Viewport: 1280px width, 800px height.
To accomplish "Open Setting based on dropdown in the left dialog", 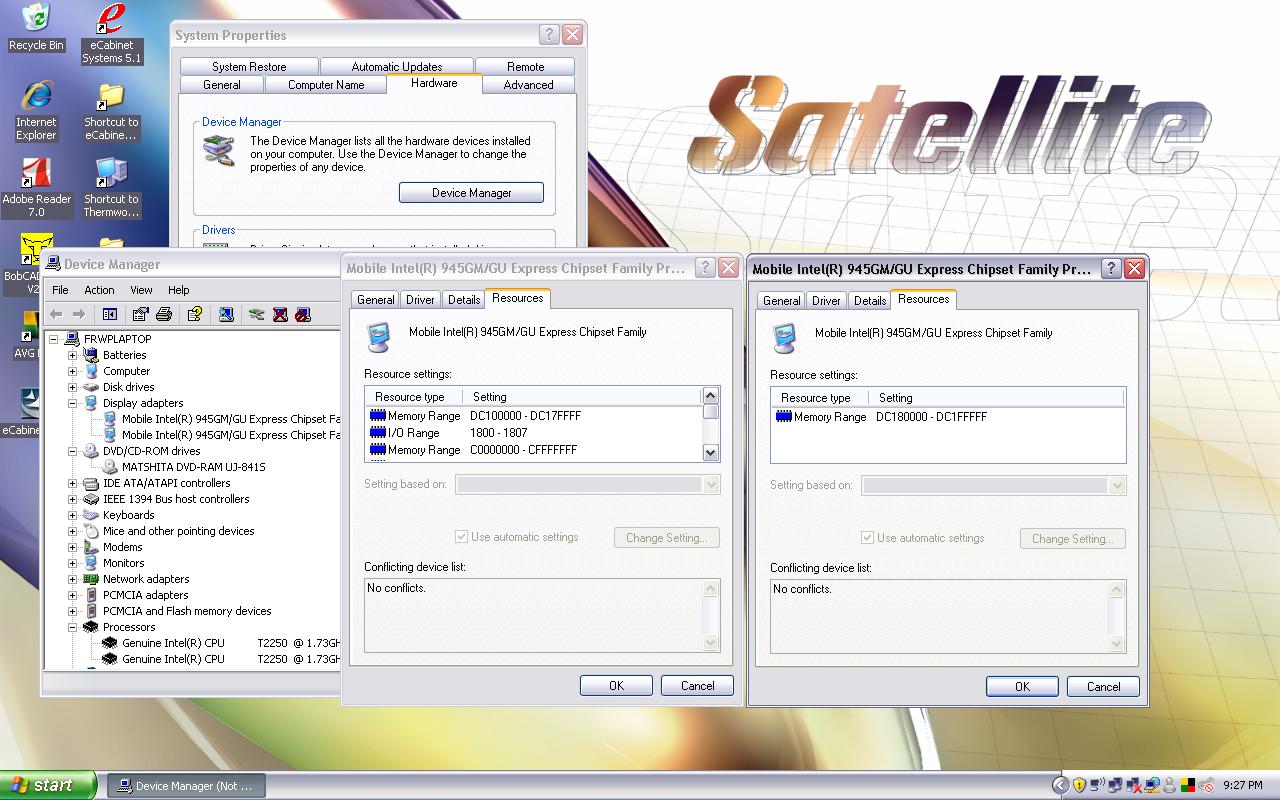I will [x=711, y=484].
